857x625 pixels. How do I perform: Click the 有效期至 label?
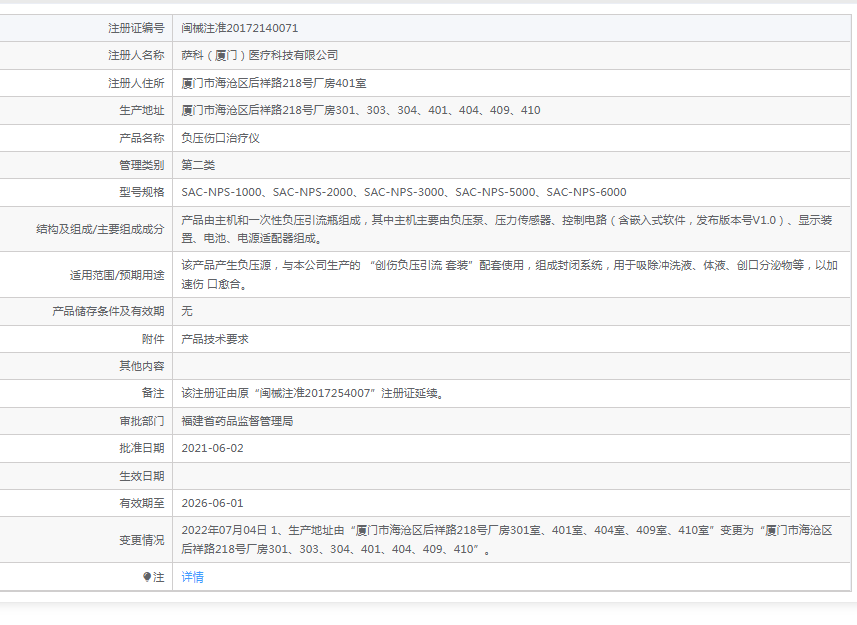142,503
